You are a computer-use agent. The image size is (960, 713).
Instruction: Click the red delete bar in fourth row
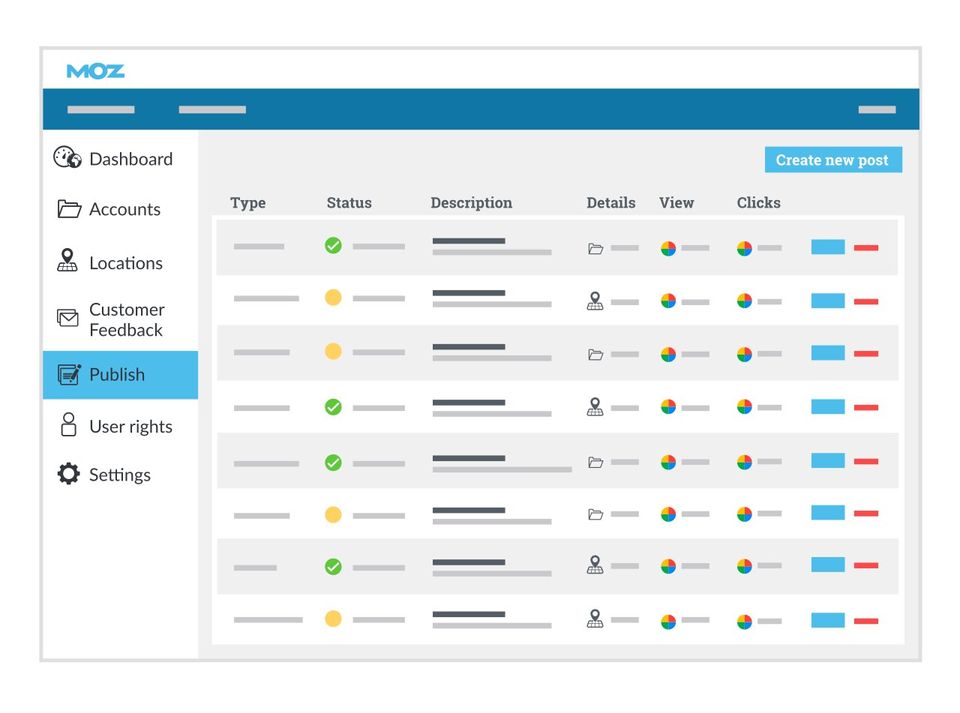pyautogui.click(x=866, y=407)
